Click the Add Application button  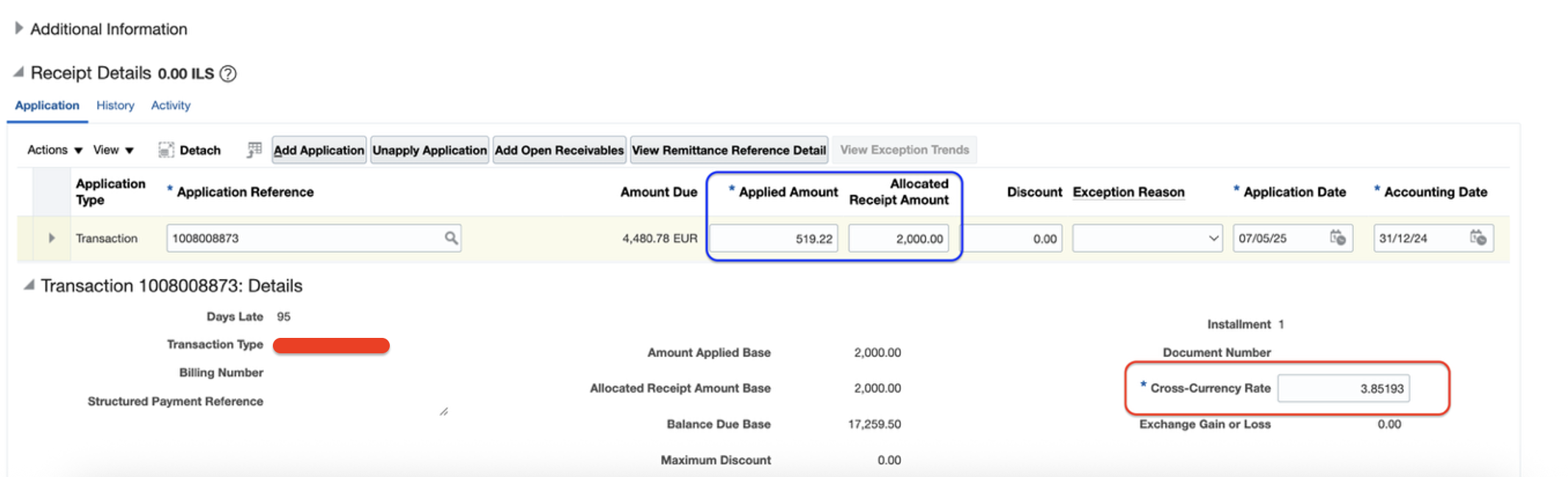tap(319, 150)
